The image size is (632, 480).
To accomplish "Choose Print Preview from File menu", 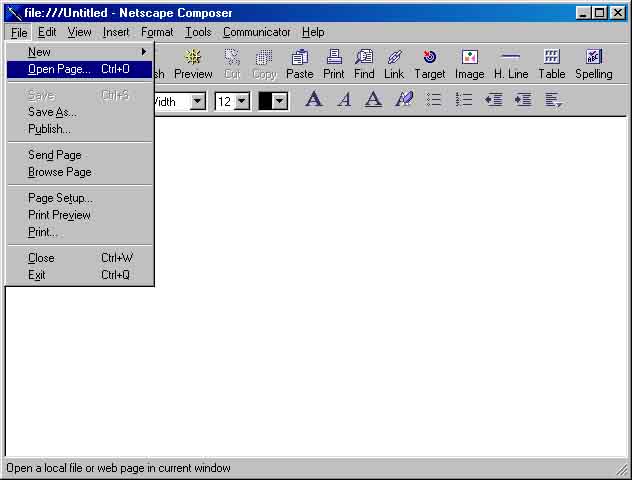I will [80, 215].
